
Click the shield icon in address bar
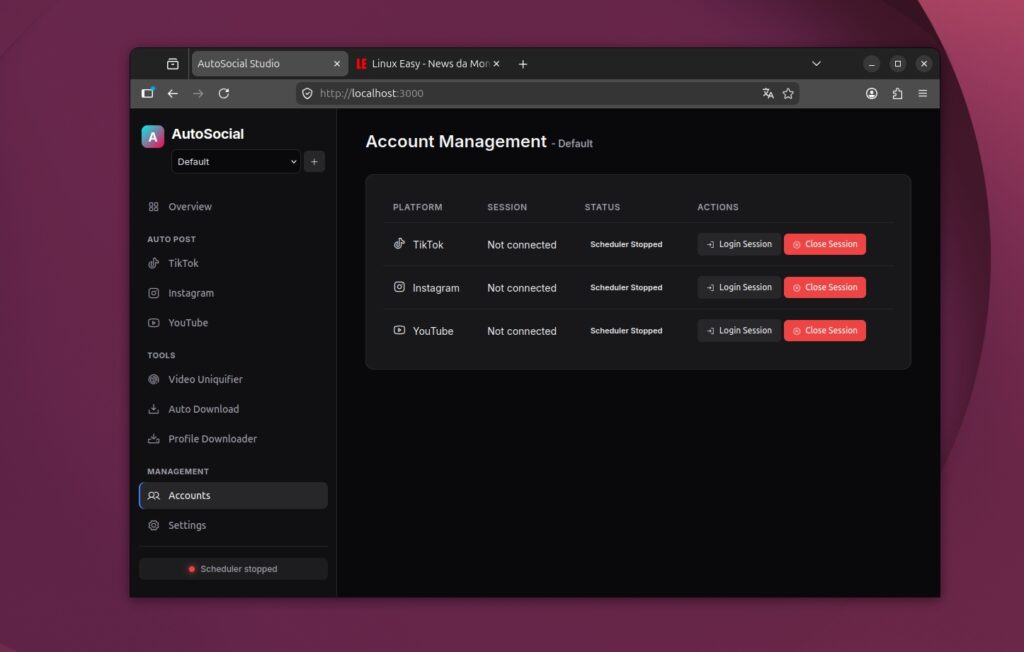coord(307,93)
